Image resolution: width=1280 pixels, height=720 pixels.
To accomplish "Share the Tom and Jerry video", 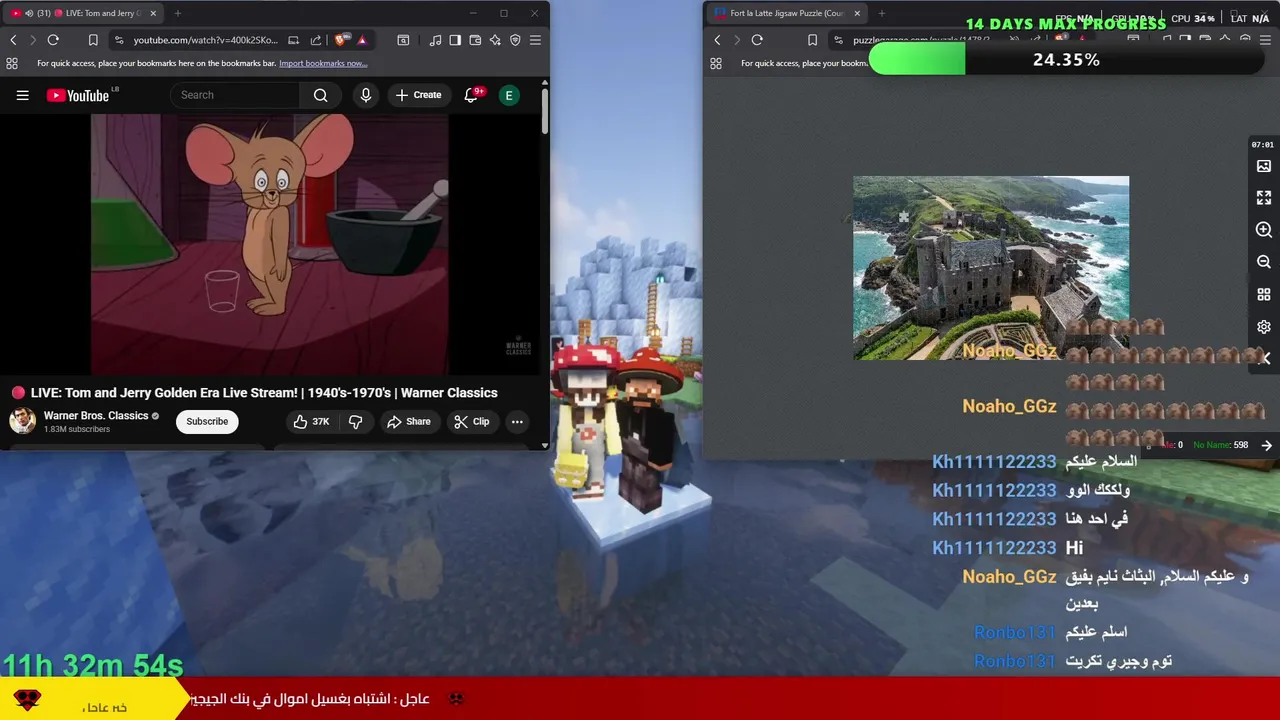I will point(409,421).
